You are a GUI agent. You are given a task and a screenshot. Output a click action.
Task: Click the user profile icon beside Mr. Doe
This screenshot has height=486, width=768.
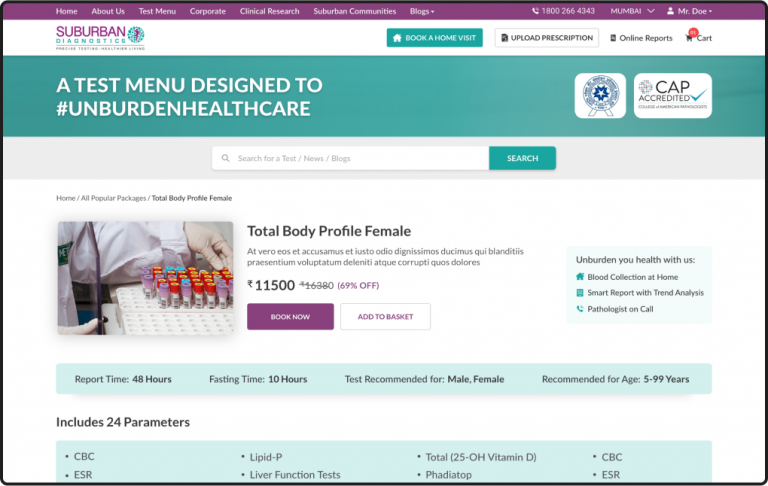(670, 11)
